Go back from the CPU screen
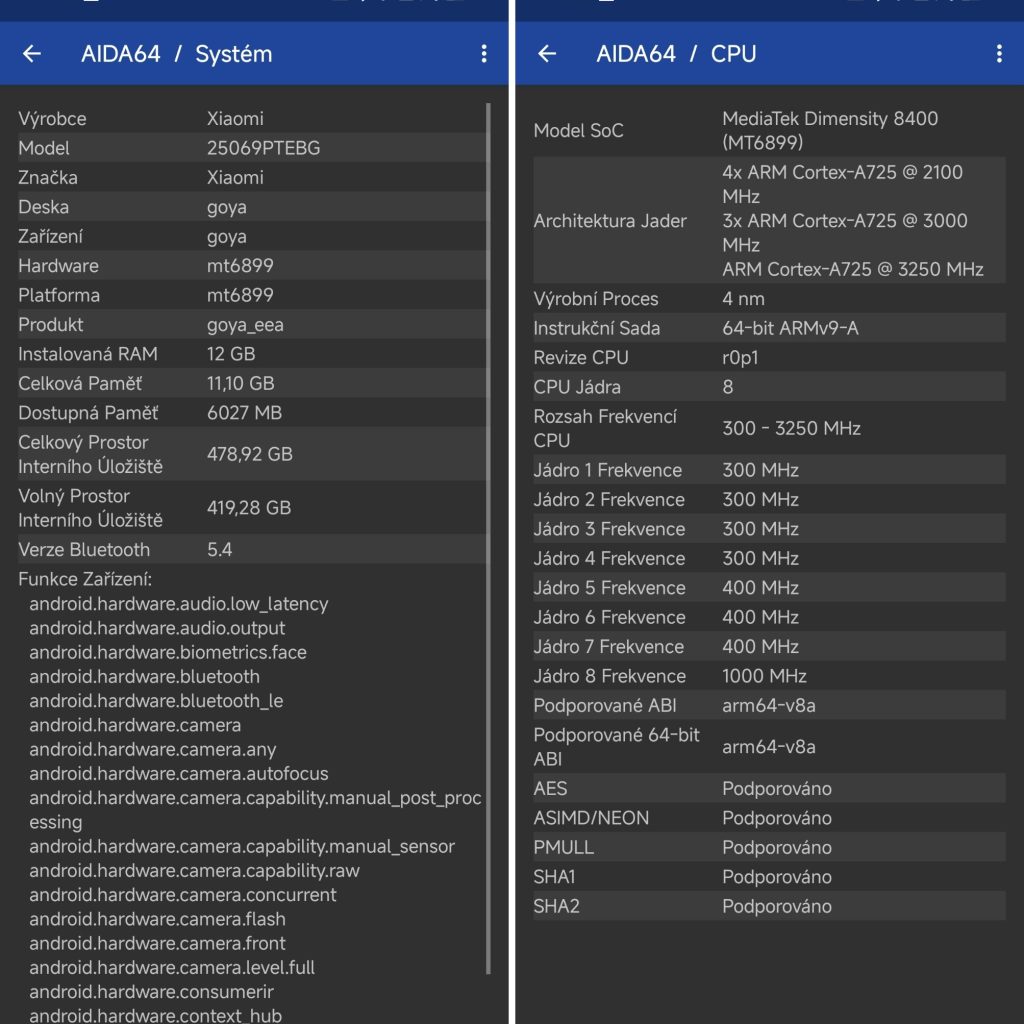This screenshot has width=1024, height=1024. tap(547, 54)
